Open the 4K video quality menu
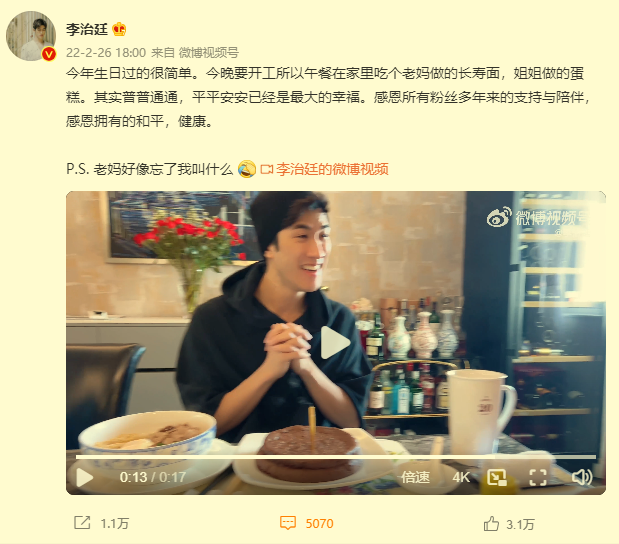 [461, 477]
